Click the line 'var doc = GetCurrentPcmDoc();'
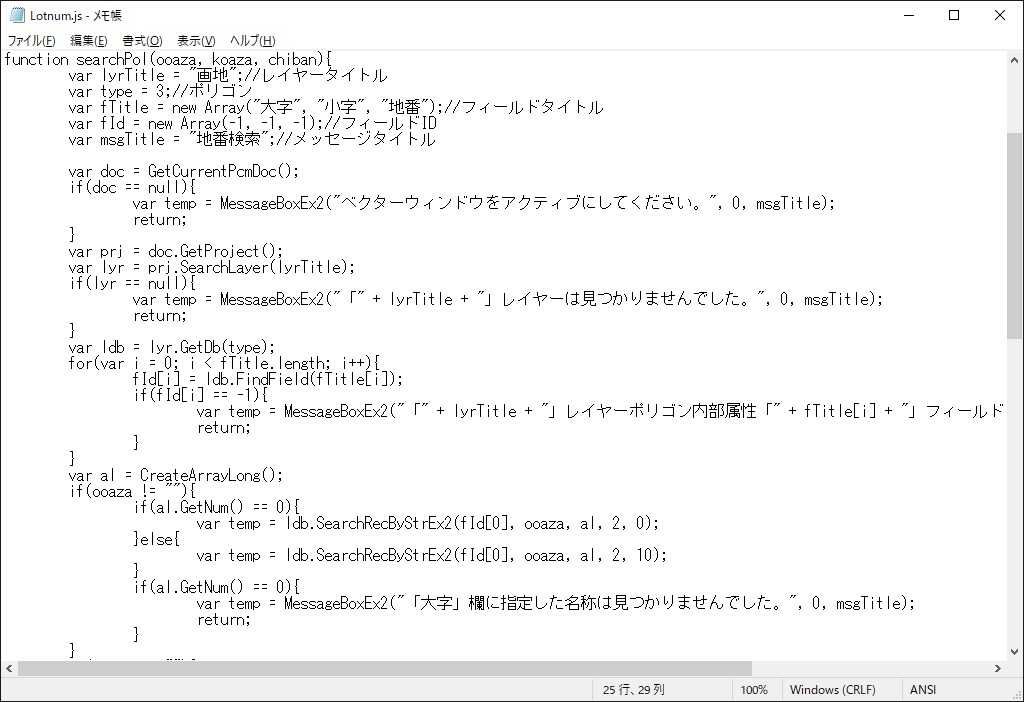Viewport: 1024px width, 702px height. [x=184, y=171]
